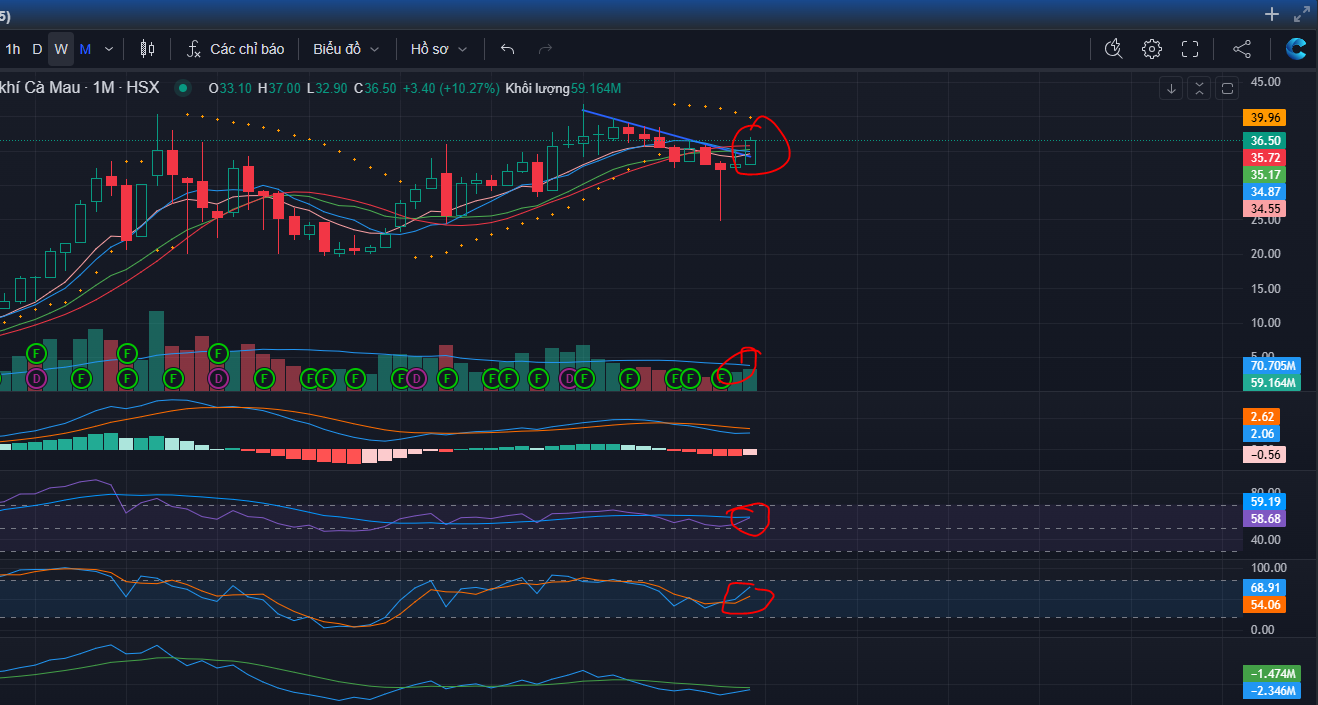This screenshot has width=1318, height=705.
Task: Click the green 36.50 last price label
Action: click(1266, 141)
